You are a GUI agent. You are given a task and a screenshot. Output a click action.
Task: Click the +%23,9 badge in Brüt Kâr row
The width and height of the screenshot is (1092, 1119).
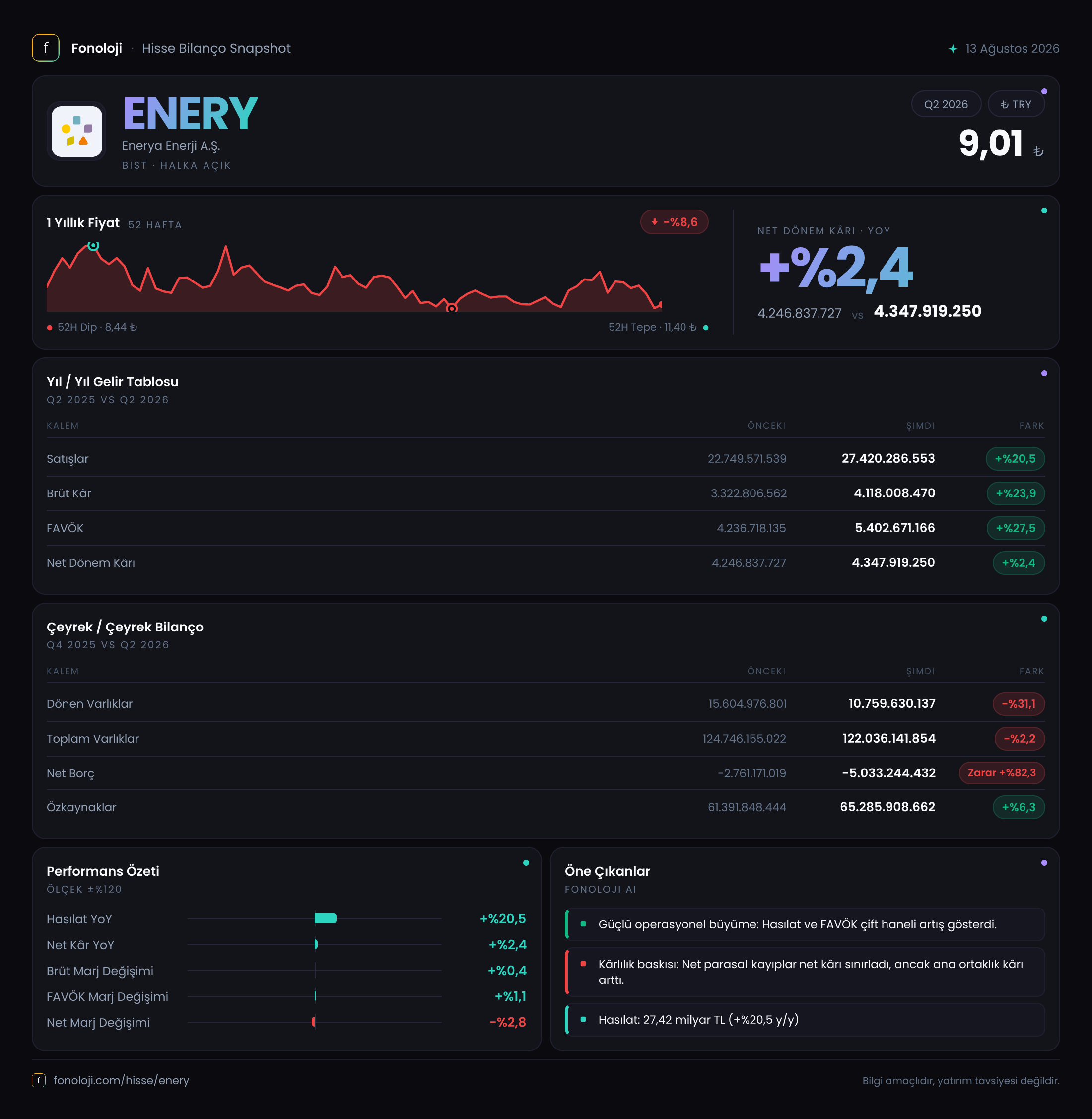[x=1015, y=493]
